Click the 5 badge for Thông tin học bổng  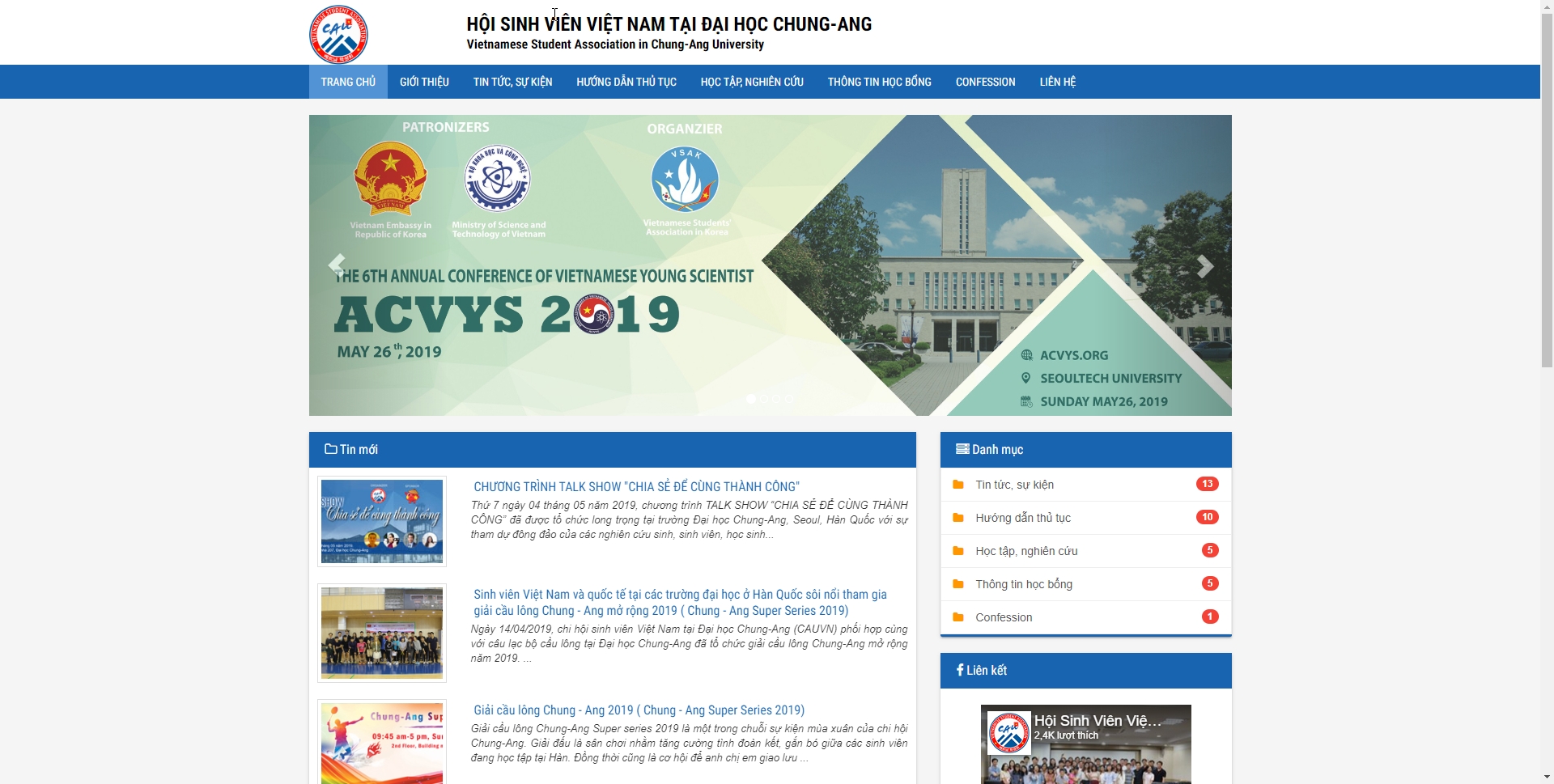point(1210,583)
